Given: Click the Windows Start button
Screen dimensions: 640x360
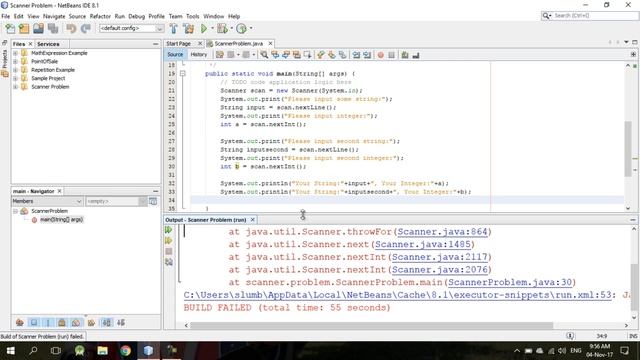Looking at the screenshot, I should click(x=11, y=351).
